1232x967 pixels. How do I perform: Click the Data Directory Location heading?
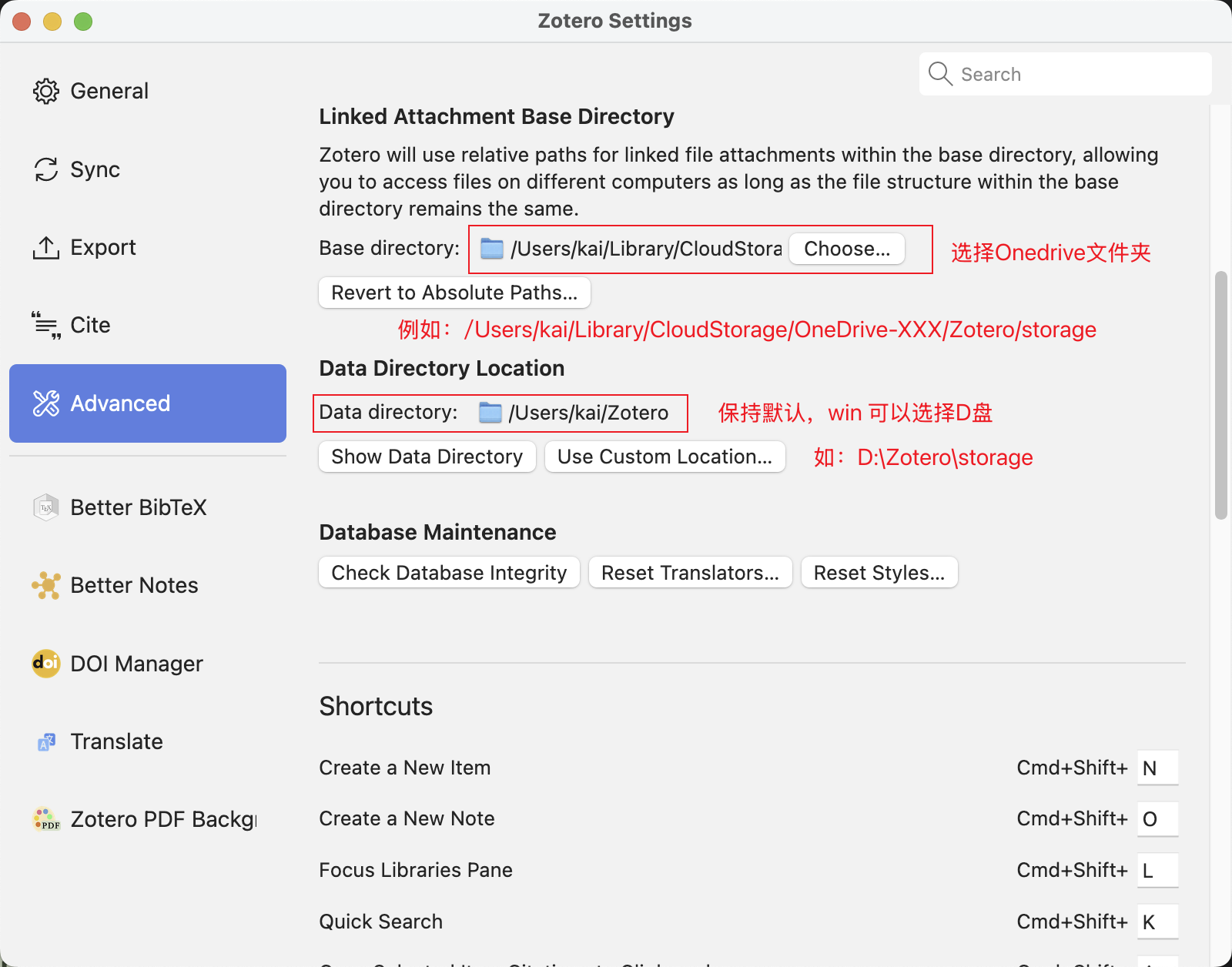(442, 368)
